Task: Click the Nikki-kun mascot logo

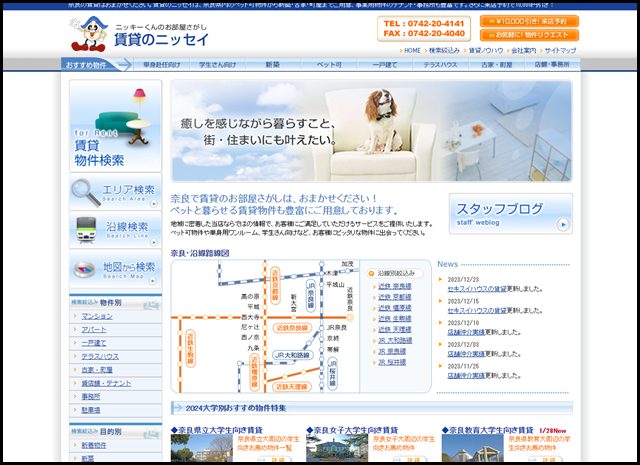Action: pos(89,34)
